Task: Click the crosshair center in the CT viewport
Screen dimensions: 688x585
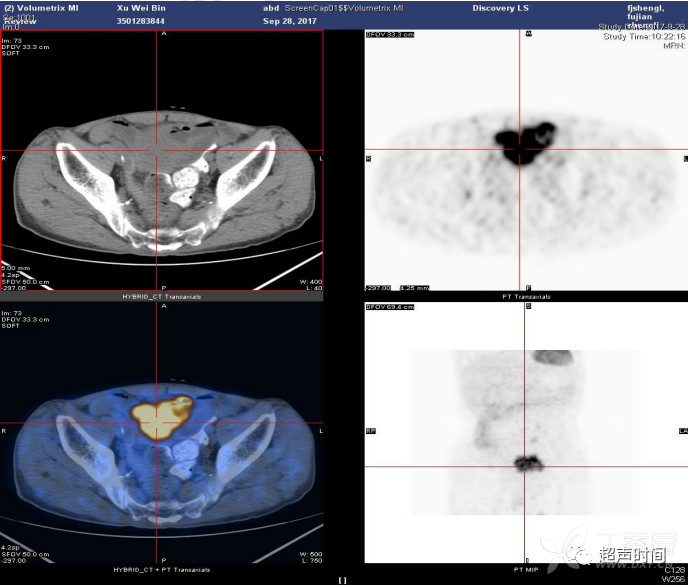Action: click(157, 150)
